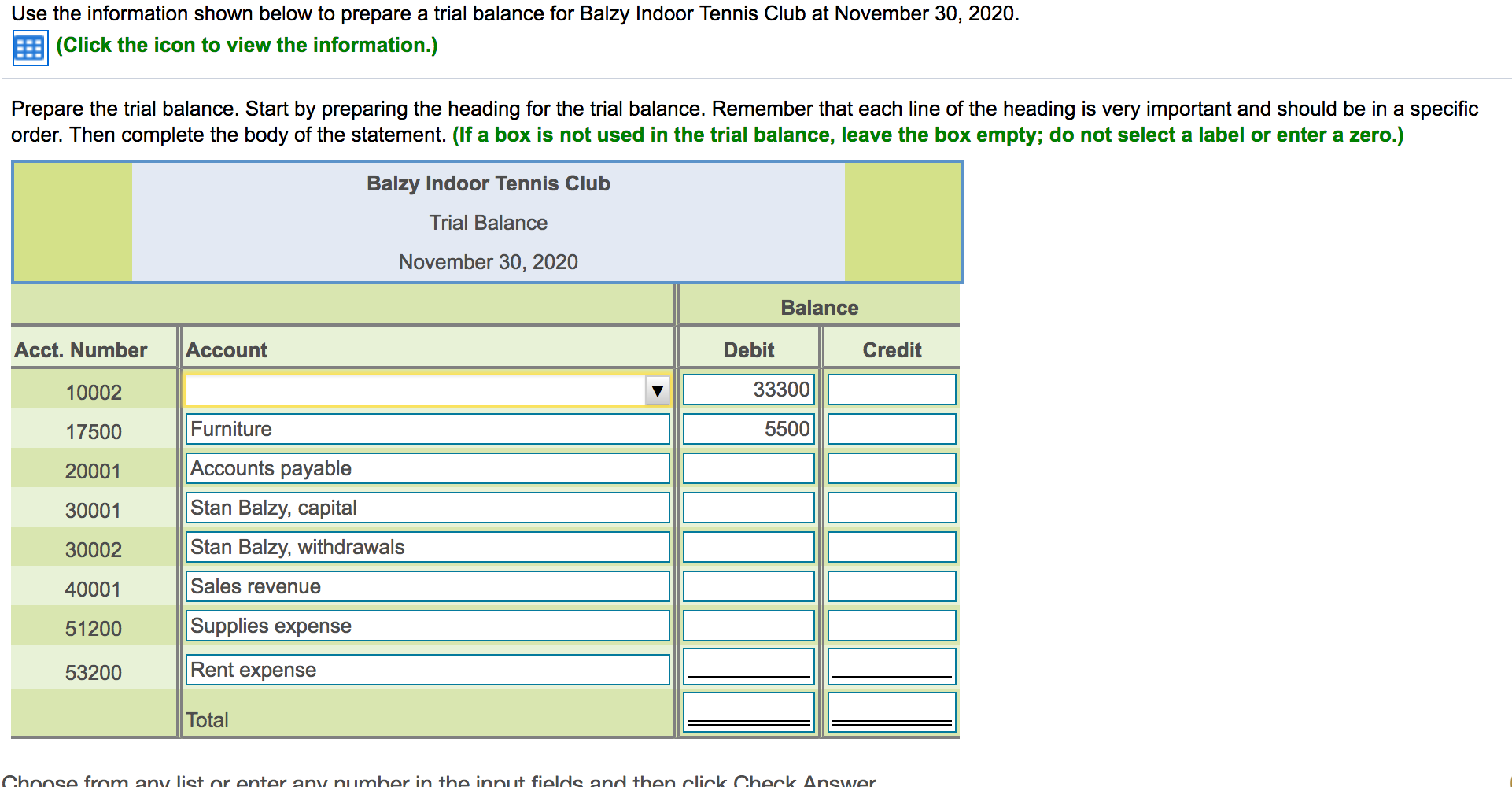Viewport: 1512px width, 787px height.
Task: Click the Stan Balzy, withdrawals box
Action: (x=426, y=547)
